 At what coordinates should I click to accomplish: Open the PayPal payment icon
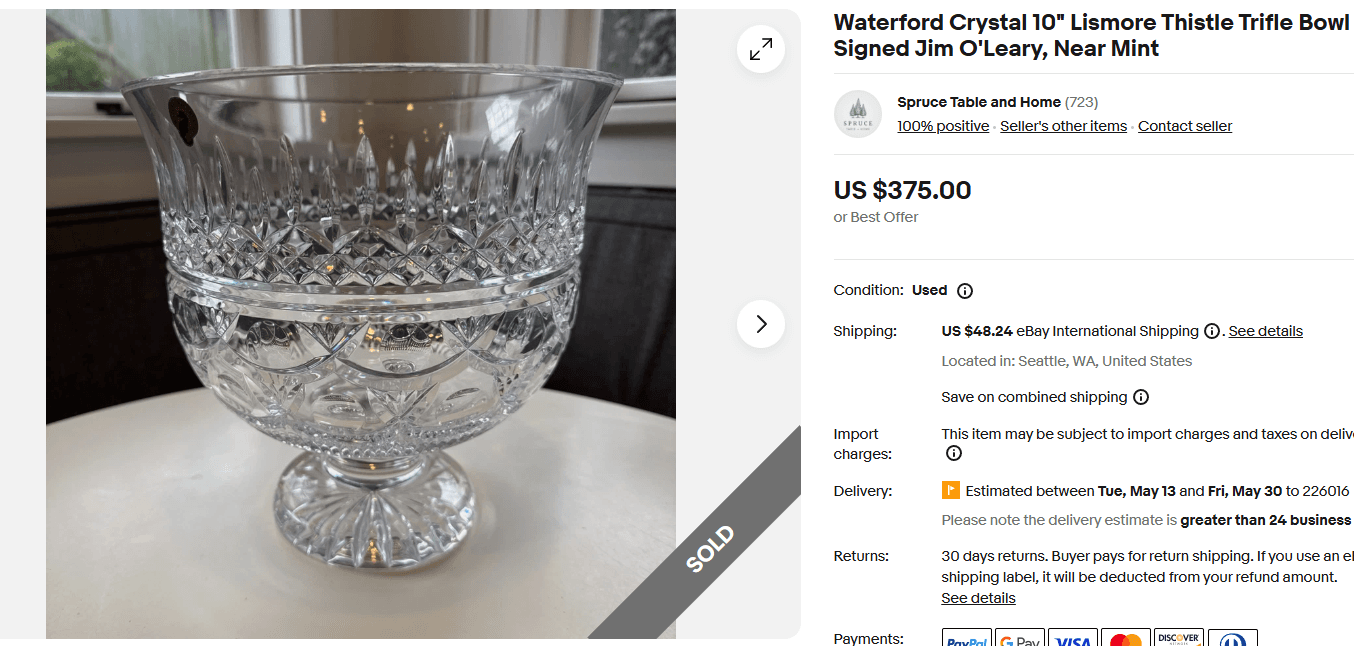(x=965, y=638)
